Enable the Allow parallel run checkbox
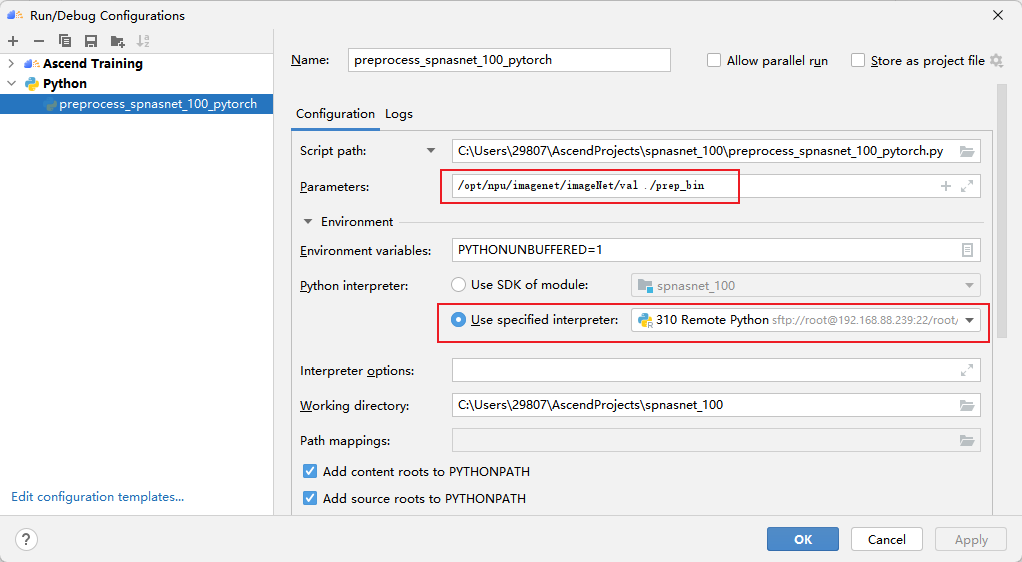1022x562 pixels. click(x=714, y=60)
